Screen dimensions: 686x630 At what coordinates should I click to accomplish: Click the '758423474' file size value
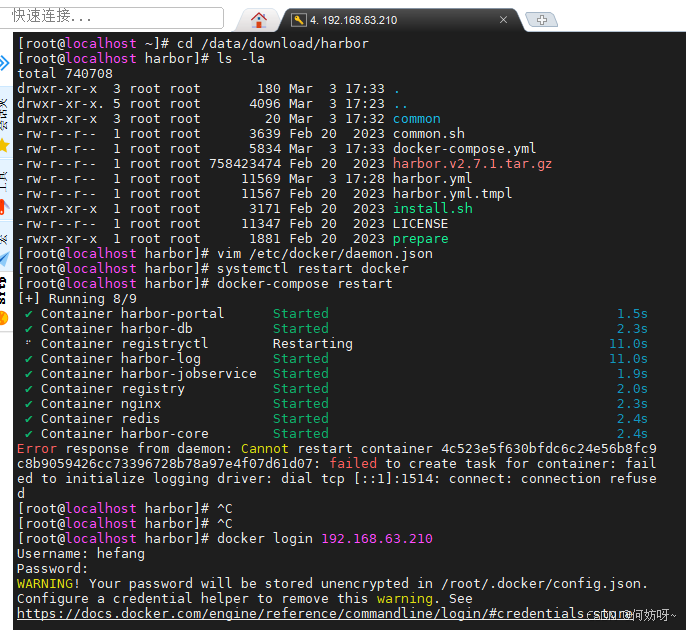[245, 164]
